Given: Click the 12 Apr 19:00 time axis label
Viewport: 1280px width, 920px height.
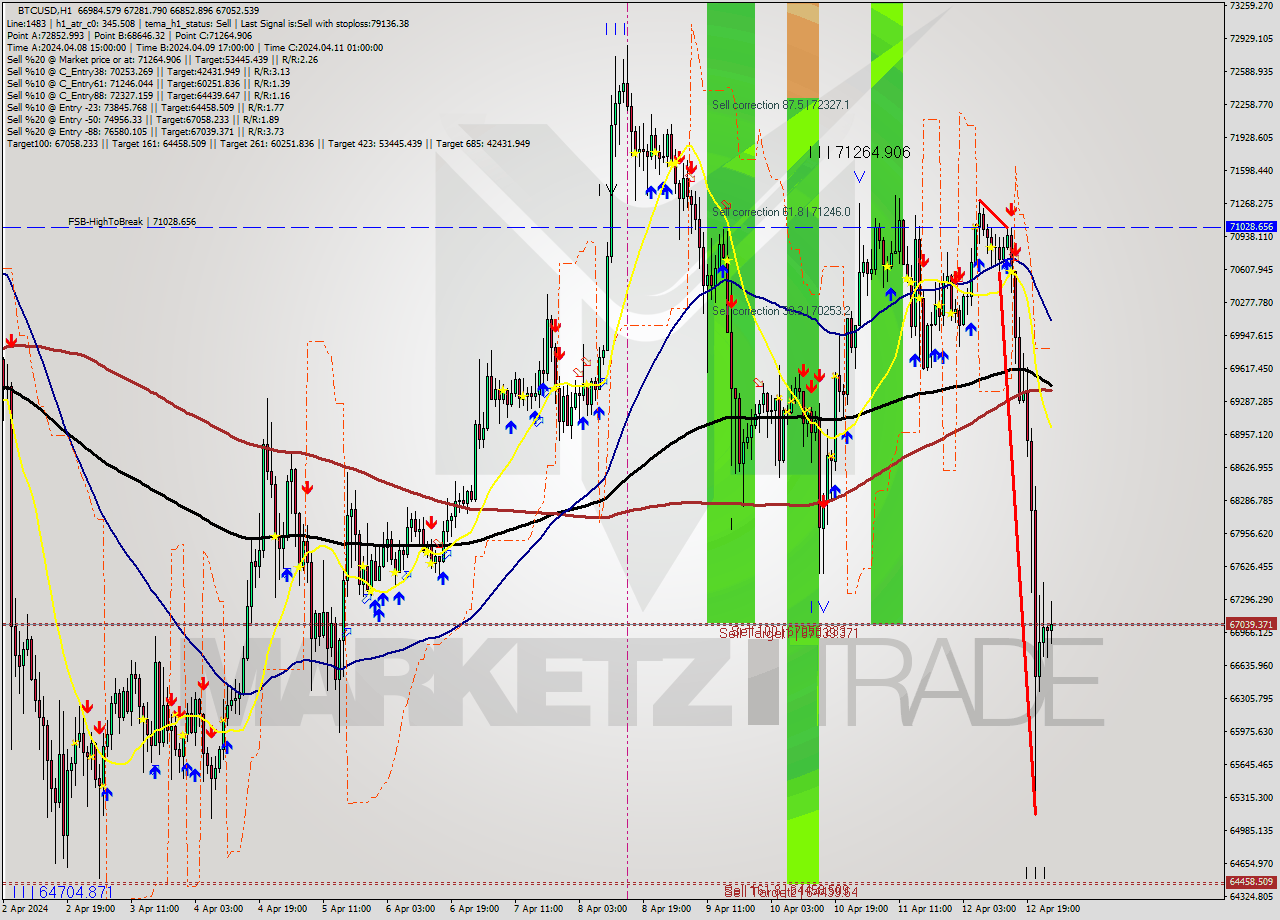Looking at the screenshot, I should pos(1054,909).
